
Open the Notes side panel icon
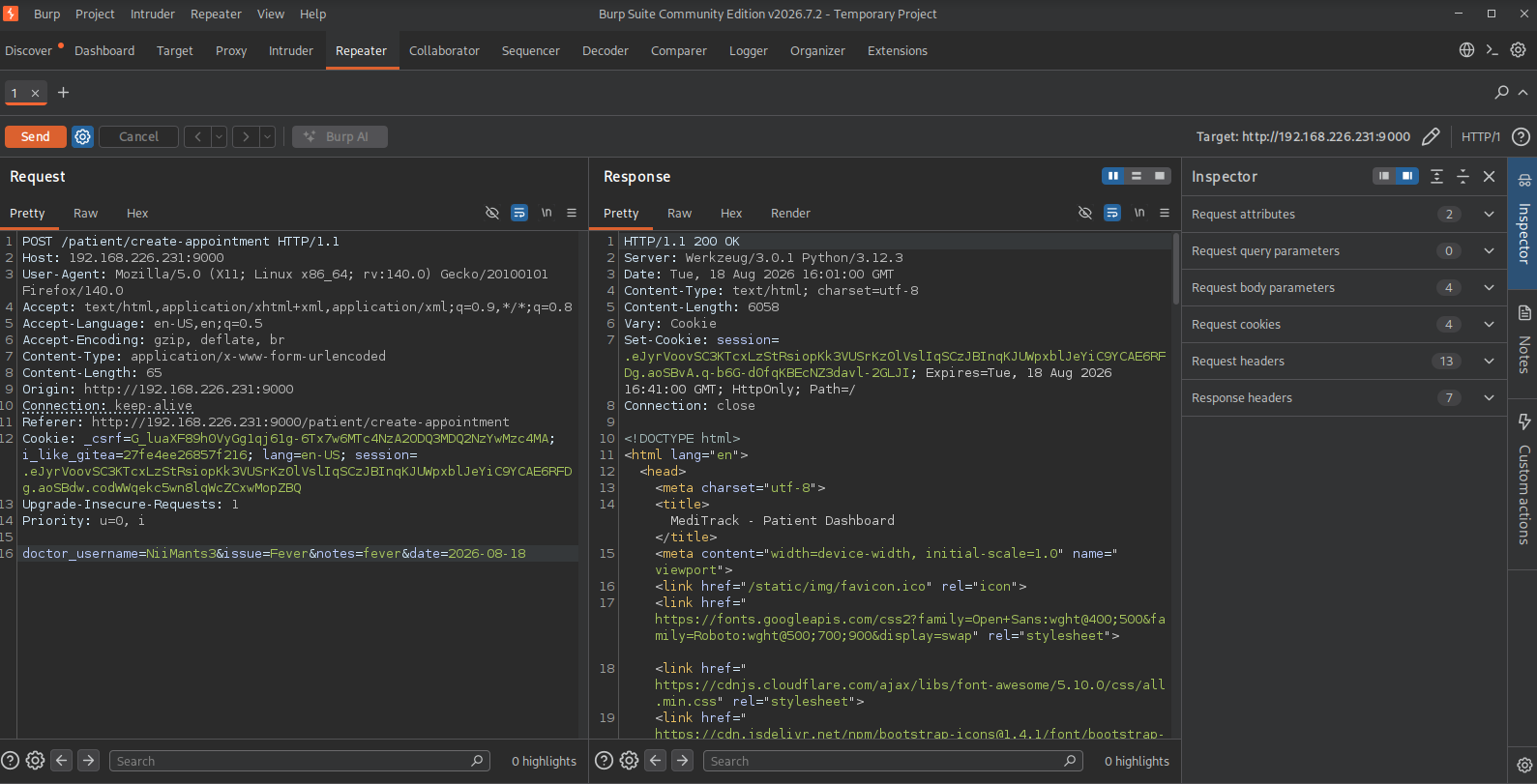pyautogui.click(x=1524, y=312)
